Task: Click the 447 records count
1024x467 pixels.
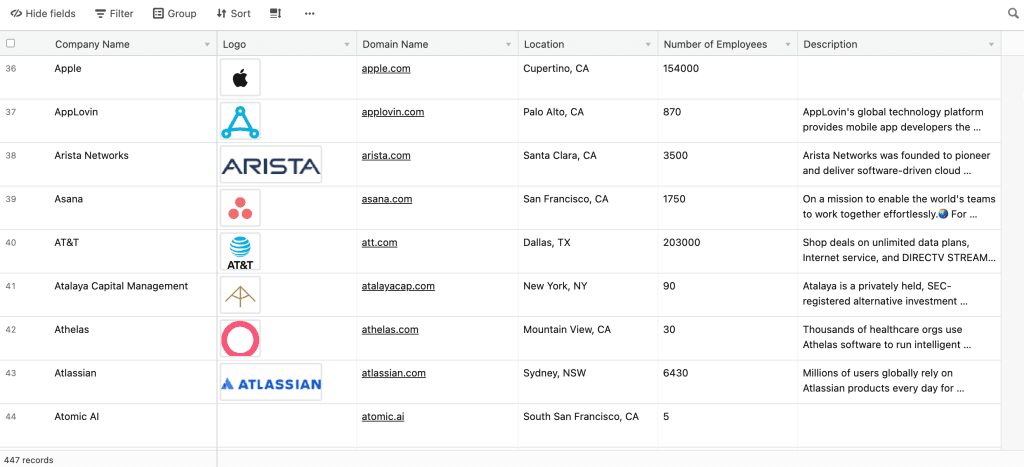Action: click(x=28, y=460)
